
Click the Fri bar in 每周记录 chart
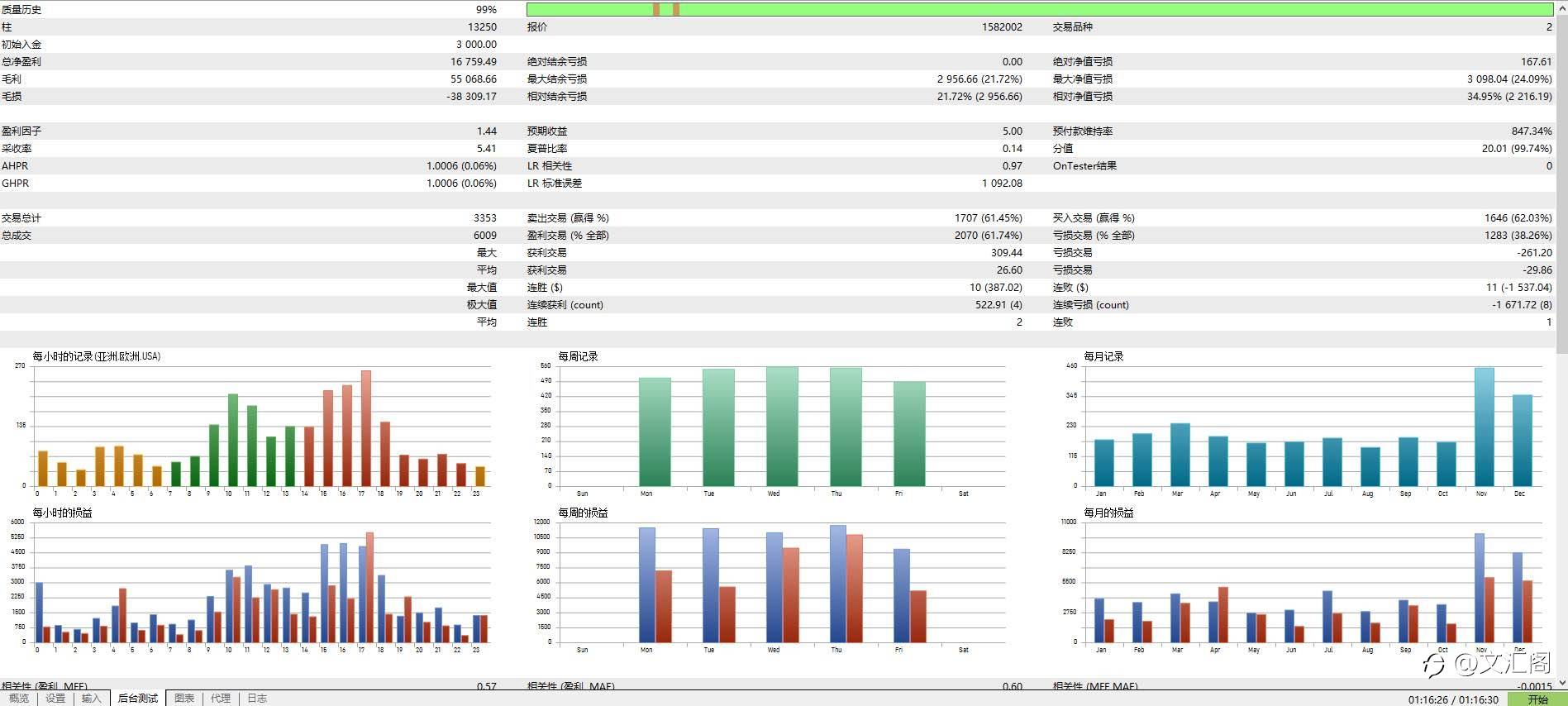tap(909, 434)
